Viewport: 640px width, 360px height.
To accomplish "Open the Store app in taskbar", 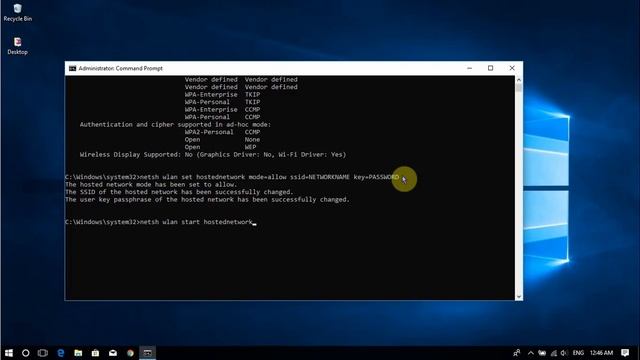I will point(95,353).
